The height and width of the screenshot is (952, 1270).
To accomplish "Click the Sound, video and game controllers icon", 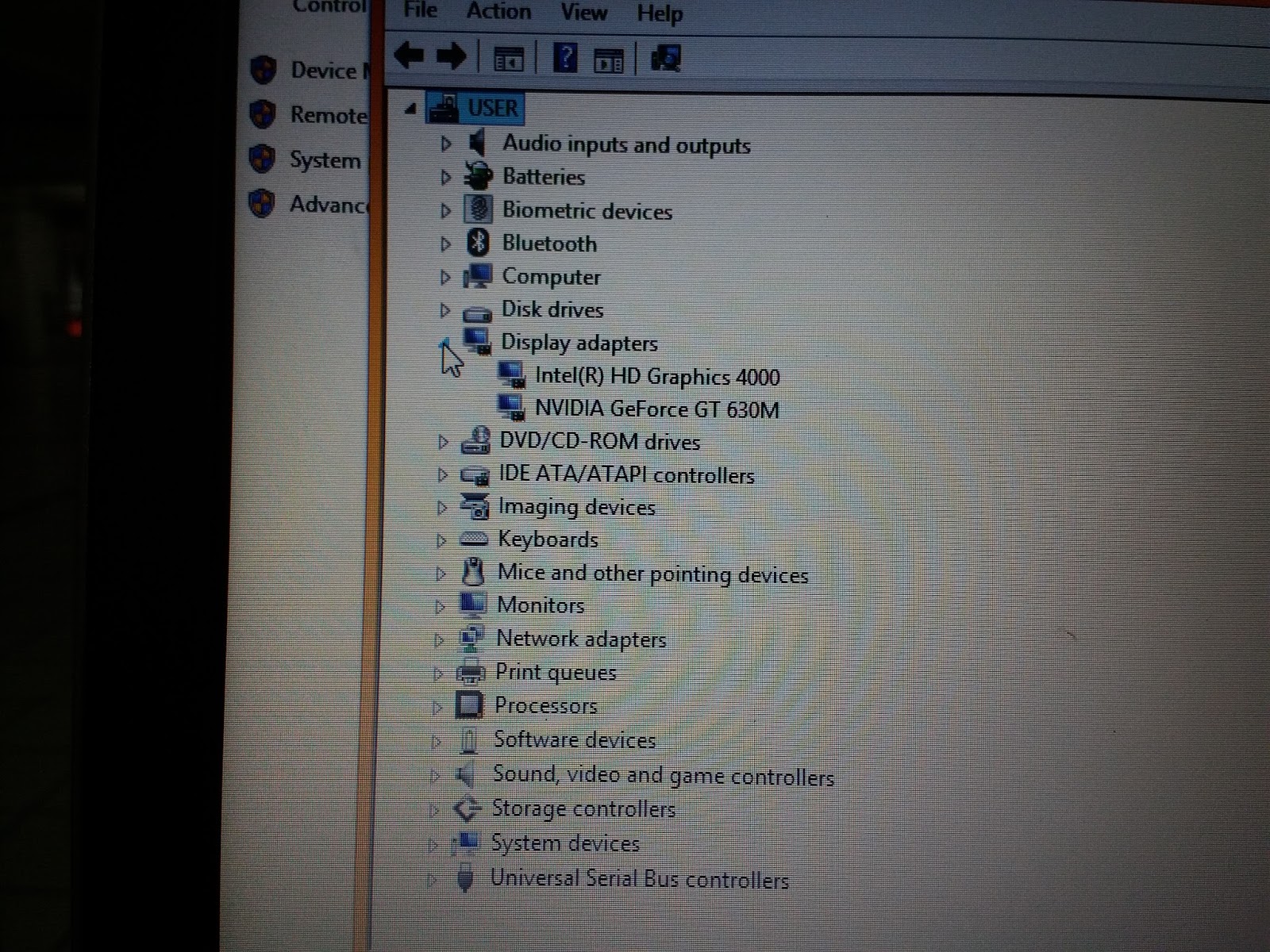I will 466,774.
